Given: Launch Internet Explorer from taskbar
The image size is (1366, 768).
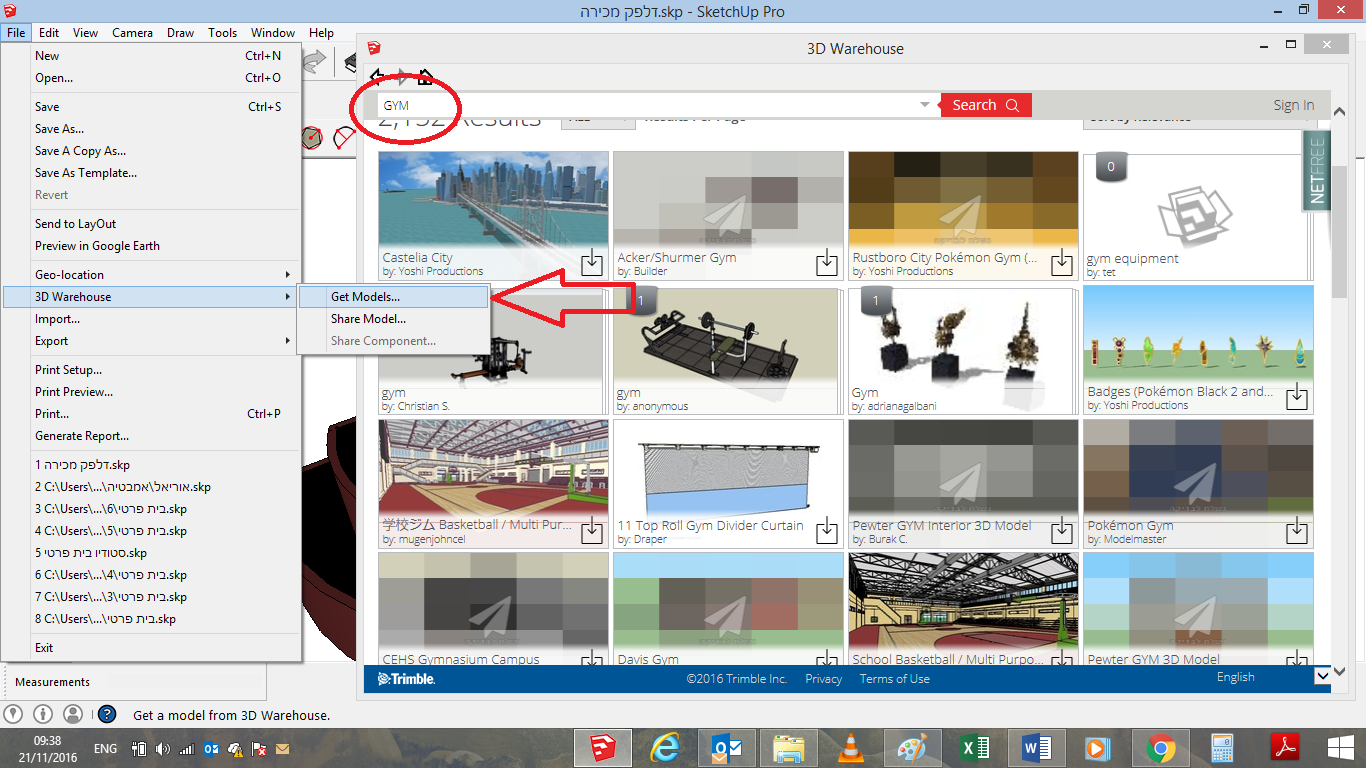Looking at the screenshot, I should (665, 748).
